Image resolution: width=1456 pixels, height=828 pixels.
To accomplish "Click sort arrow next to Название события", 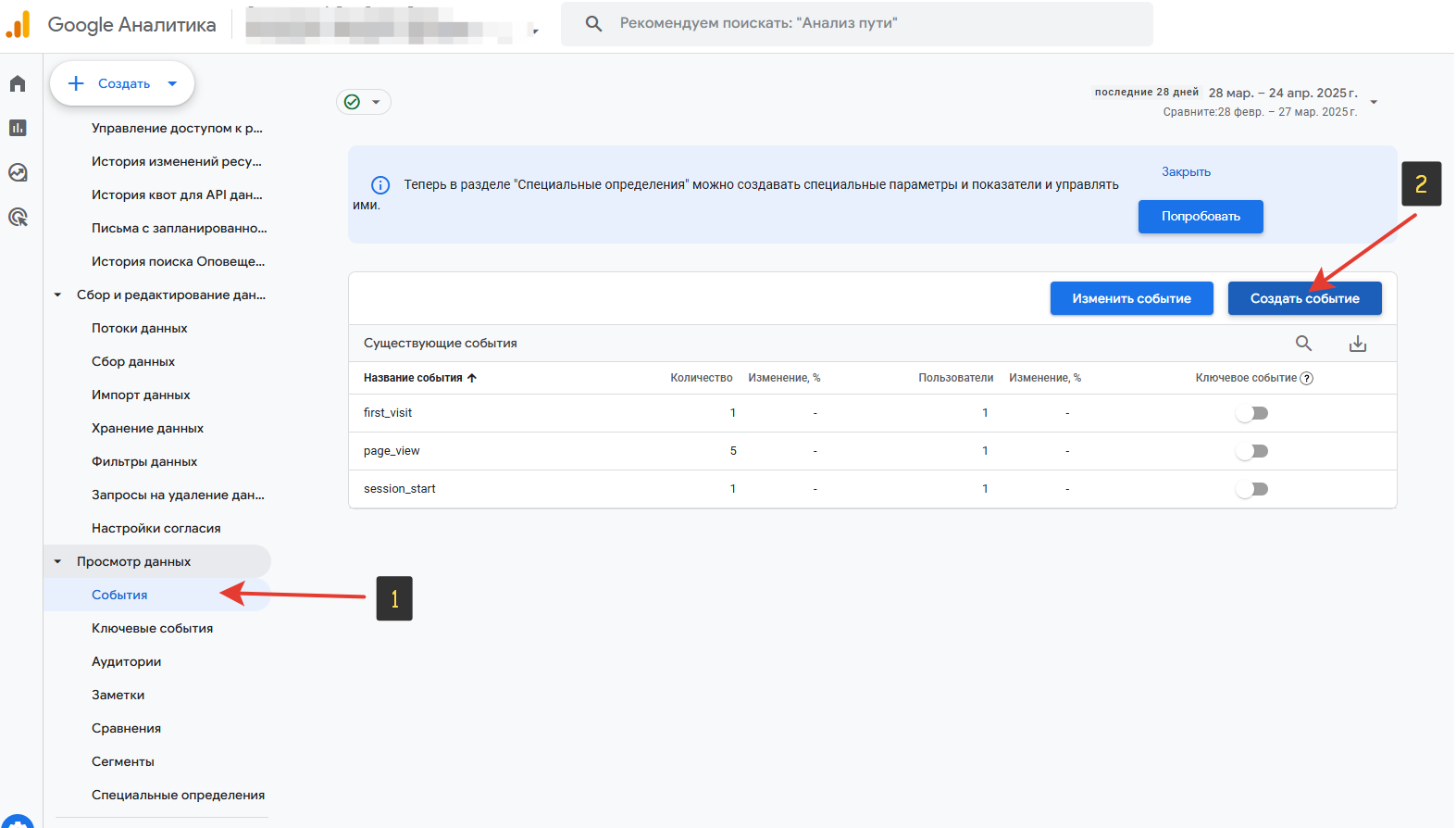I will tap(472, 378).
